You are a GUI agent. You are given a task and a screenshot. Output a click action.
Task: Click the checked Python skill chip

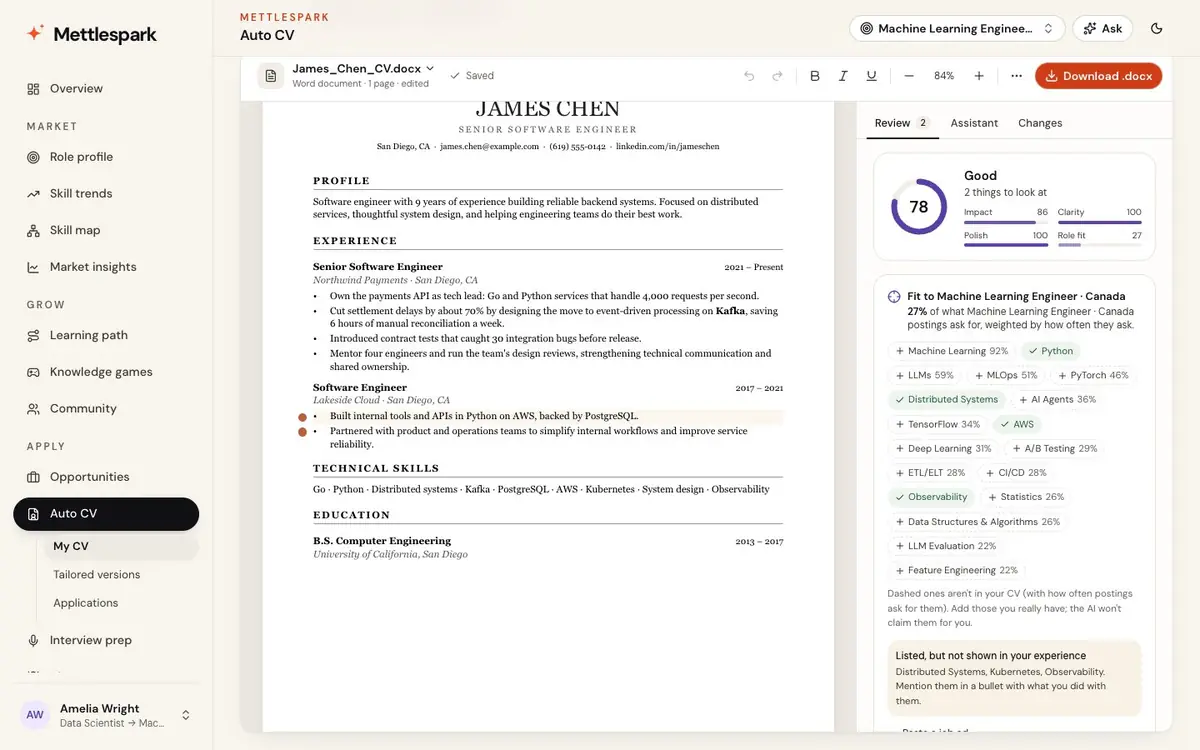click(x=1051, y=351)
